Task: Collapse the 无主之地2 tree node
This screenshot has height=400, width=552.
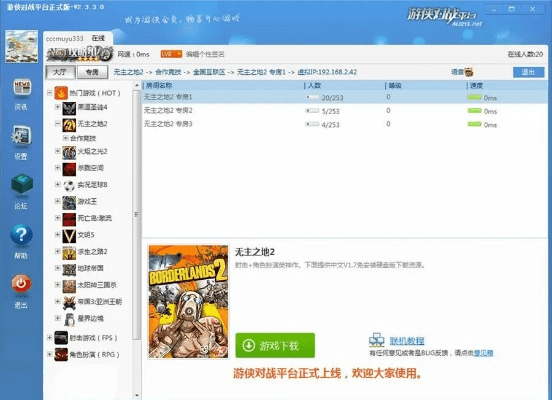Action: click(x=57, y=124)
